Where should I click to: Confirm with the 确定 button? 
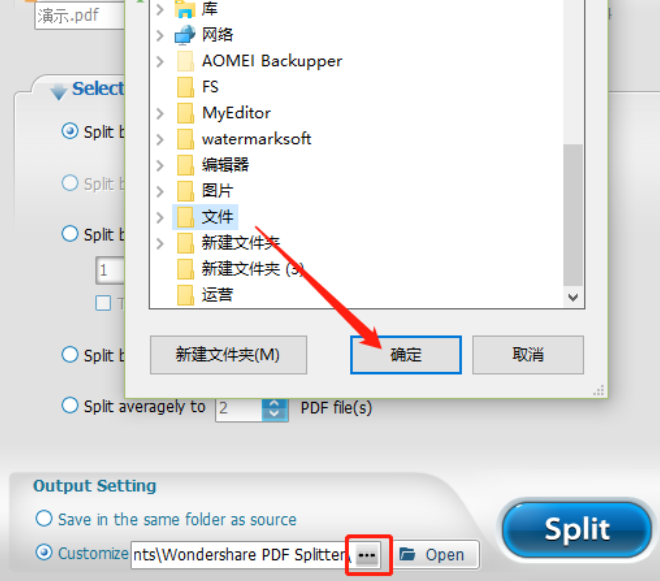[x=406, y=355]
